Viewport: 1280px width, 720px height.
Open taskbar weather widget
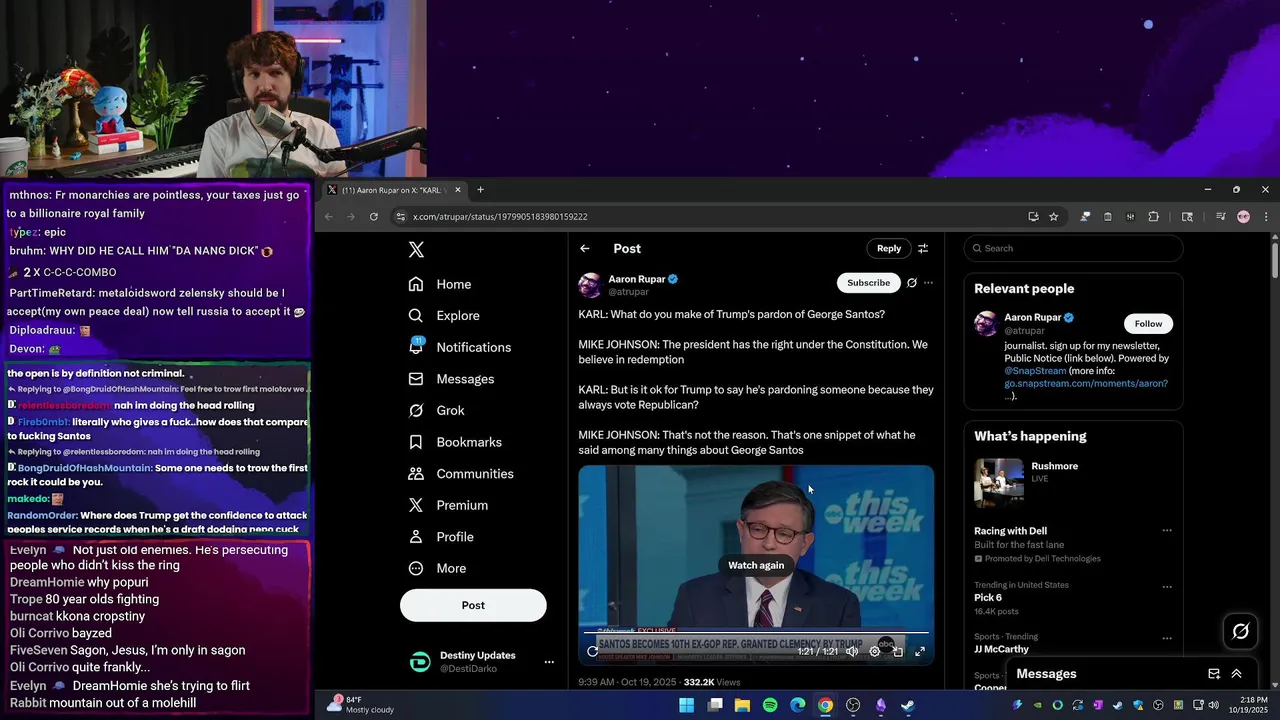click(x=360, y=705)
